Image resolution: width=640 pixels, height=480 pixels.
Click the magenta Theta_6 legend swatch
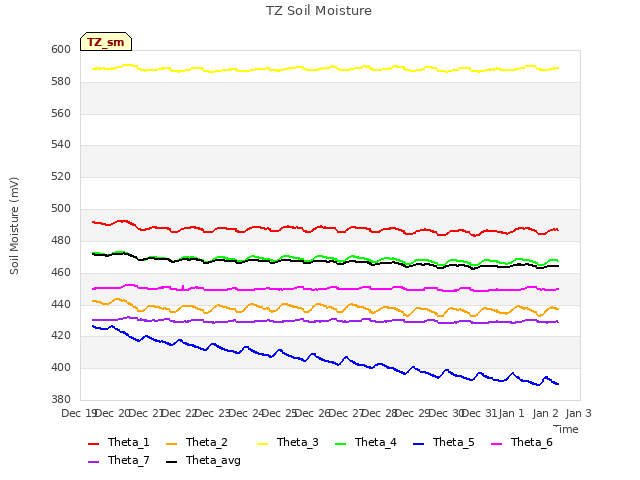tap(496, 444)
